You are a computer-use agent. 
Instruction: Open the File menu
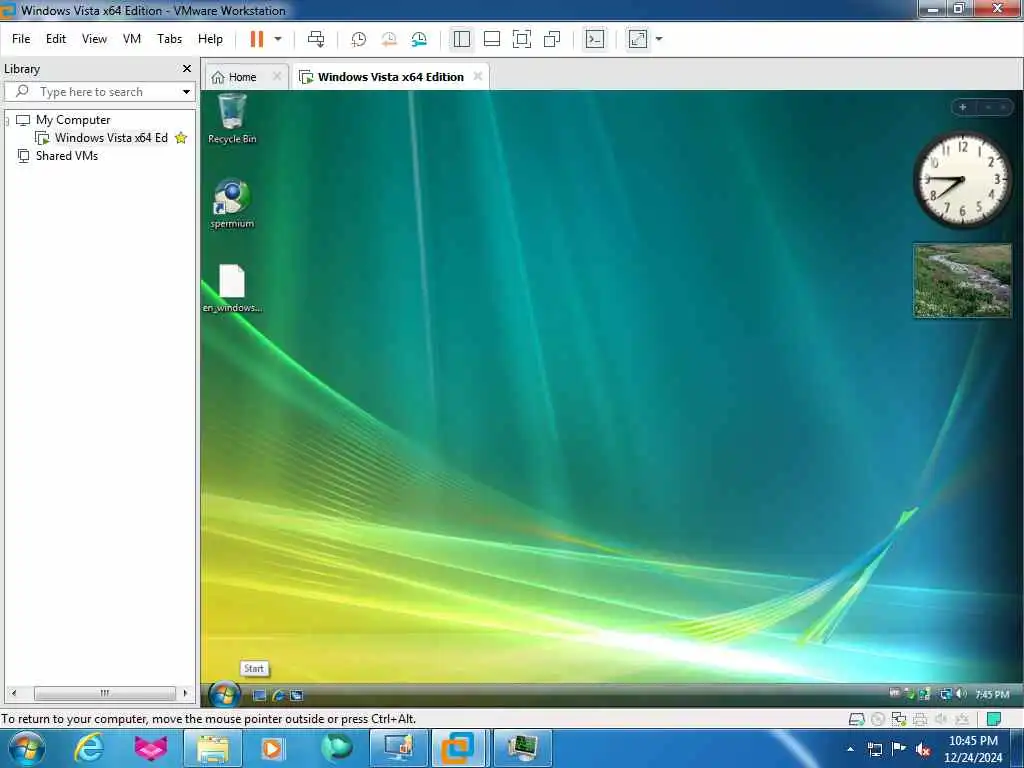[x=21, y=39]
